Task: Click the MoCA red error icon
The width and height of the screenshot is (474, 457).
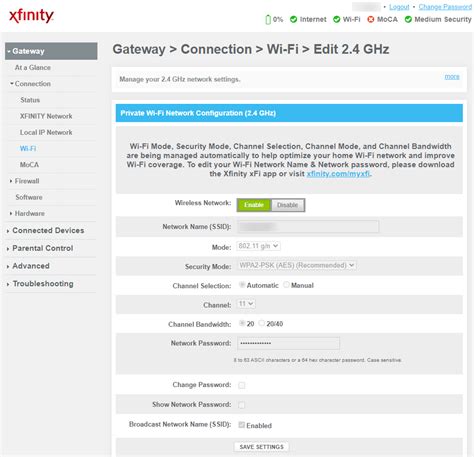Action: pos(371,19)
